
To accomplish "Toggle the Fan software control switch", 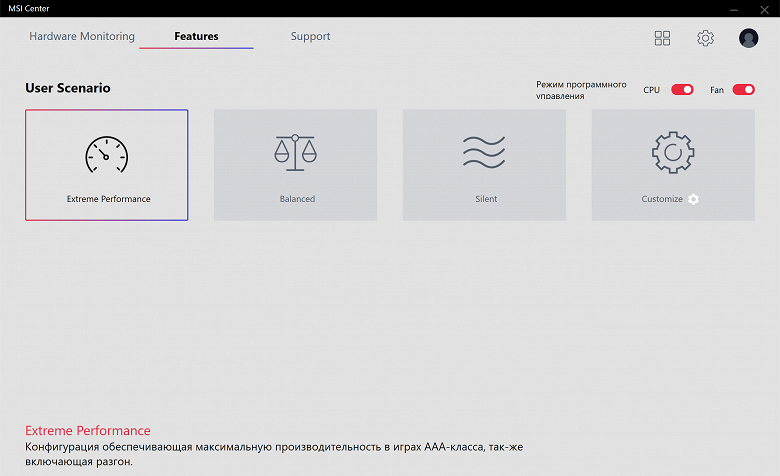I will tap(744, 90).
